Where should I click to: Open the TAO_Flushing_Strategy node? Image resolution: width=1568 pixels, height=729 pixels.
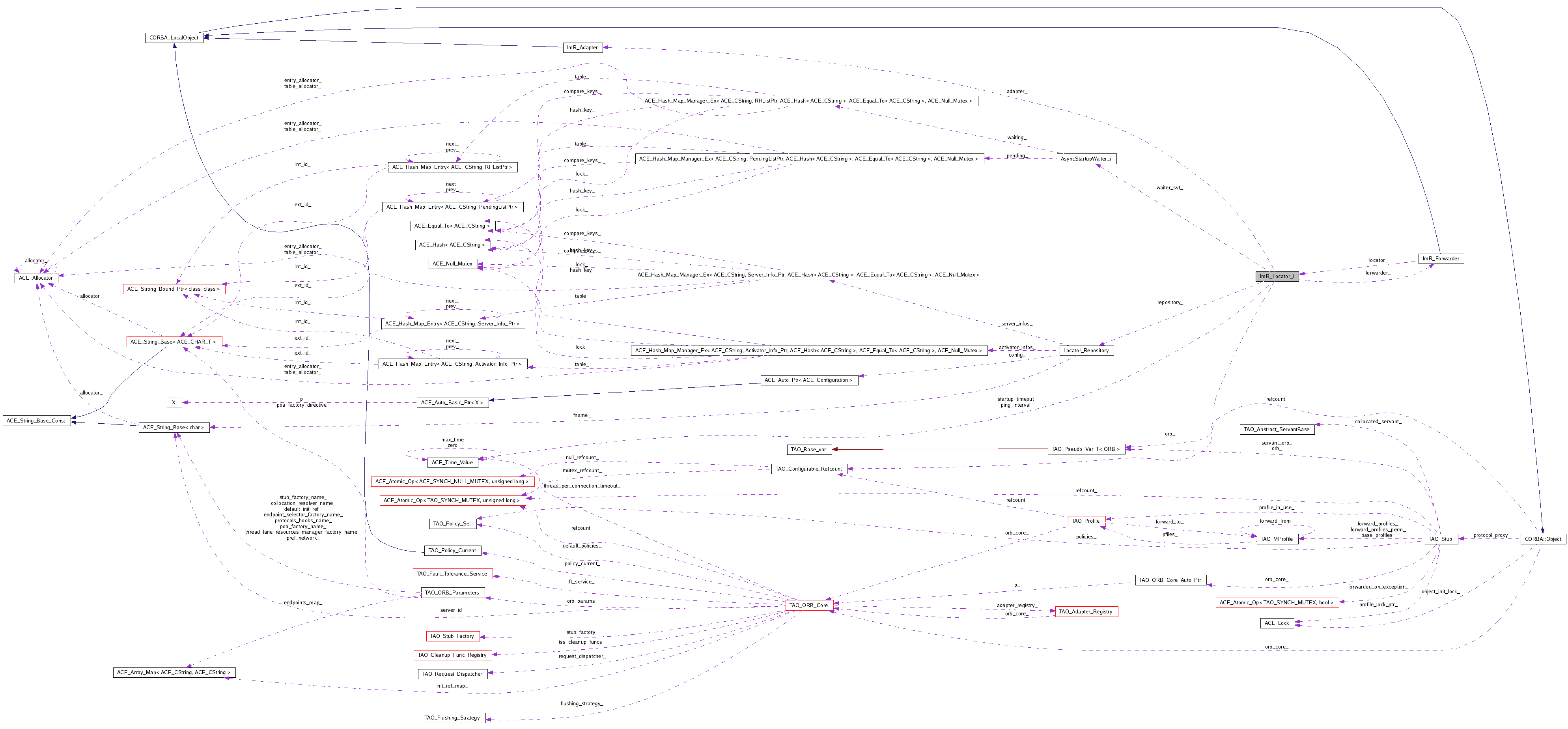[452, 718]
